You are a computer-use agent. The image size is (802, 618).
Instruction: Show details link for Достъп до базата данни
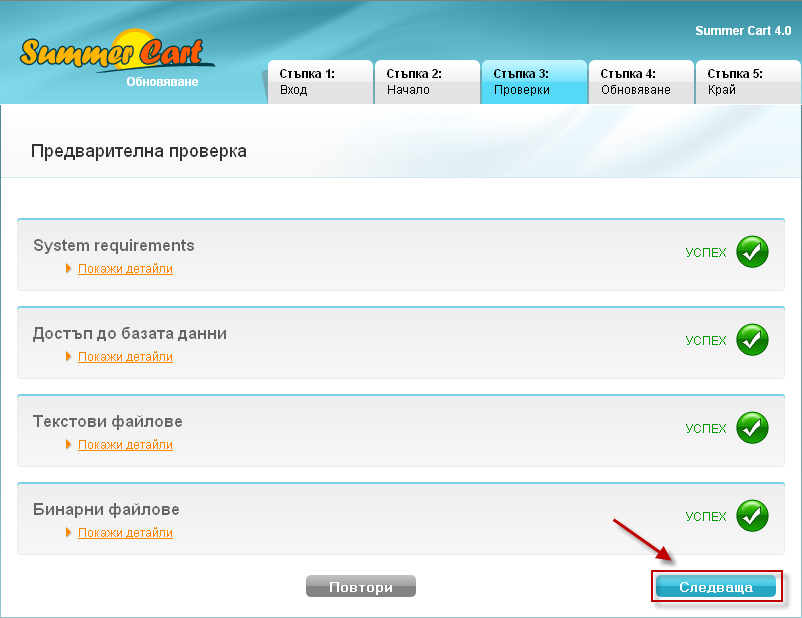pyautogui.click(x=125, y=357)
